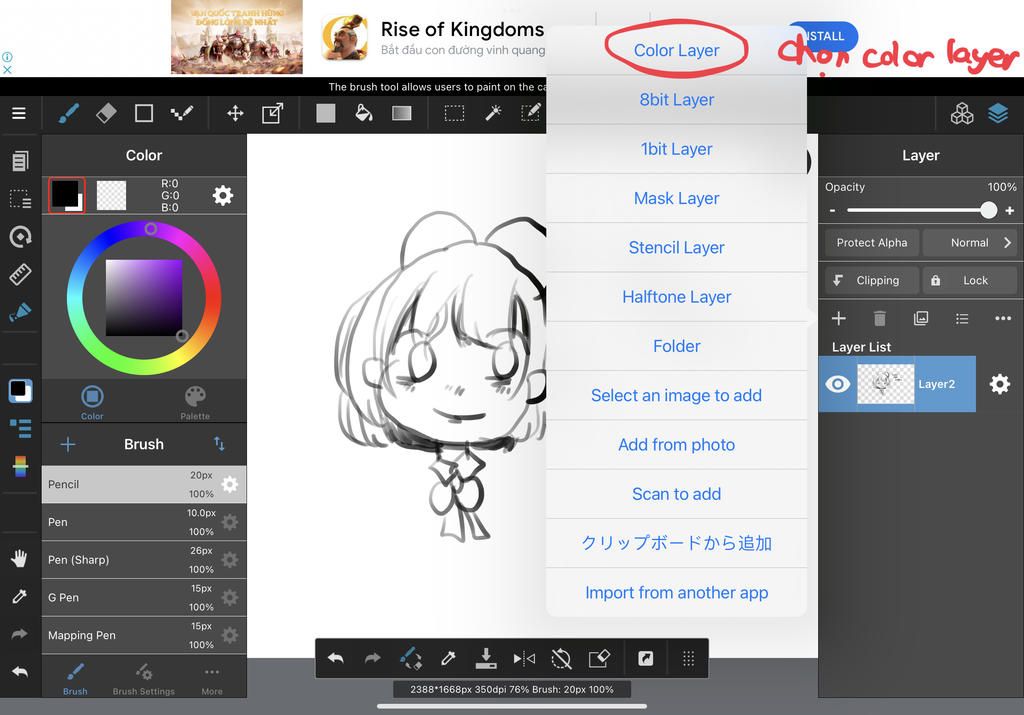
Task: Toggle Clipping on the layer
Action: pos(872,280)
